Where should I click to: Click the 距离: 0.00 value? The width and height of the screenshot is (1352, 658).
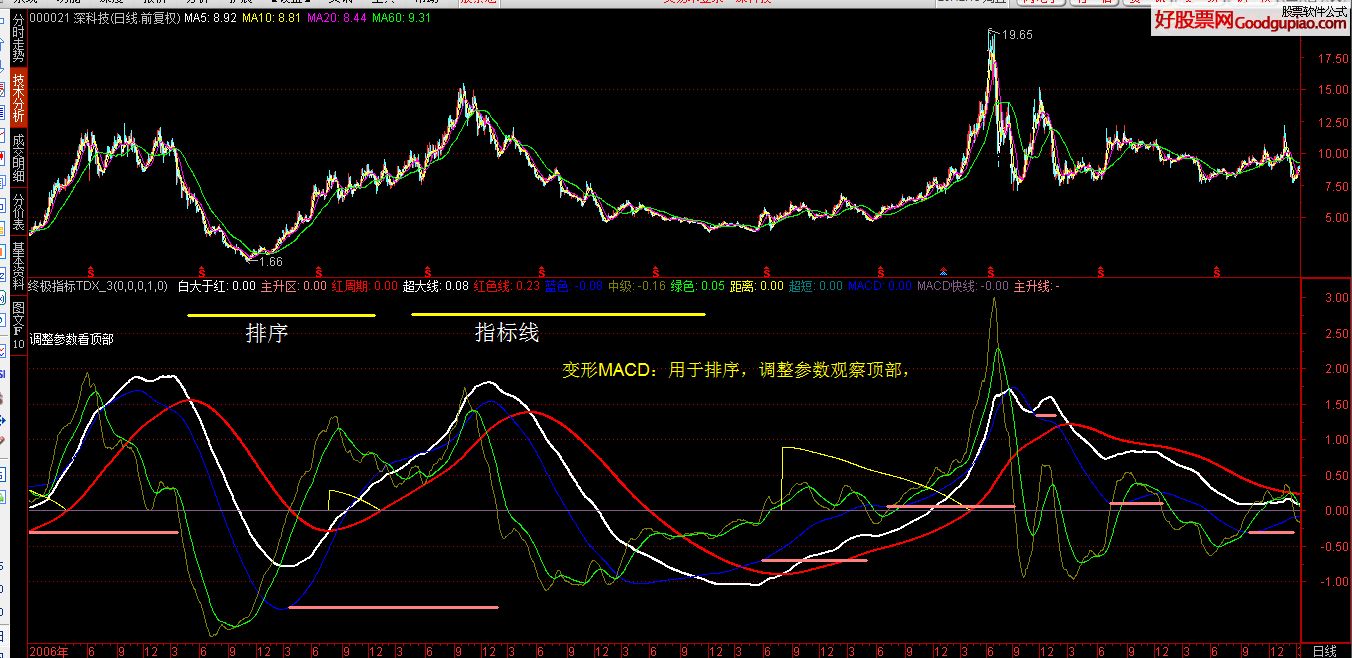point(758,285)
